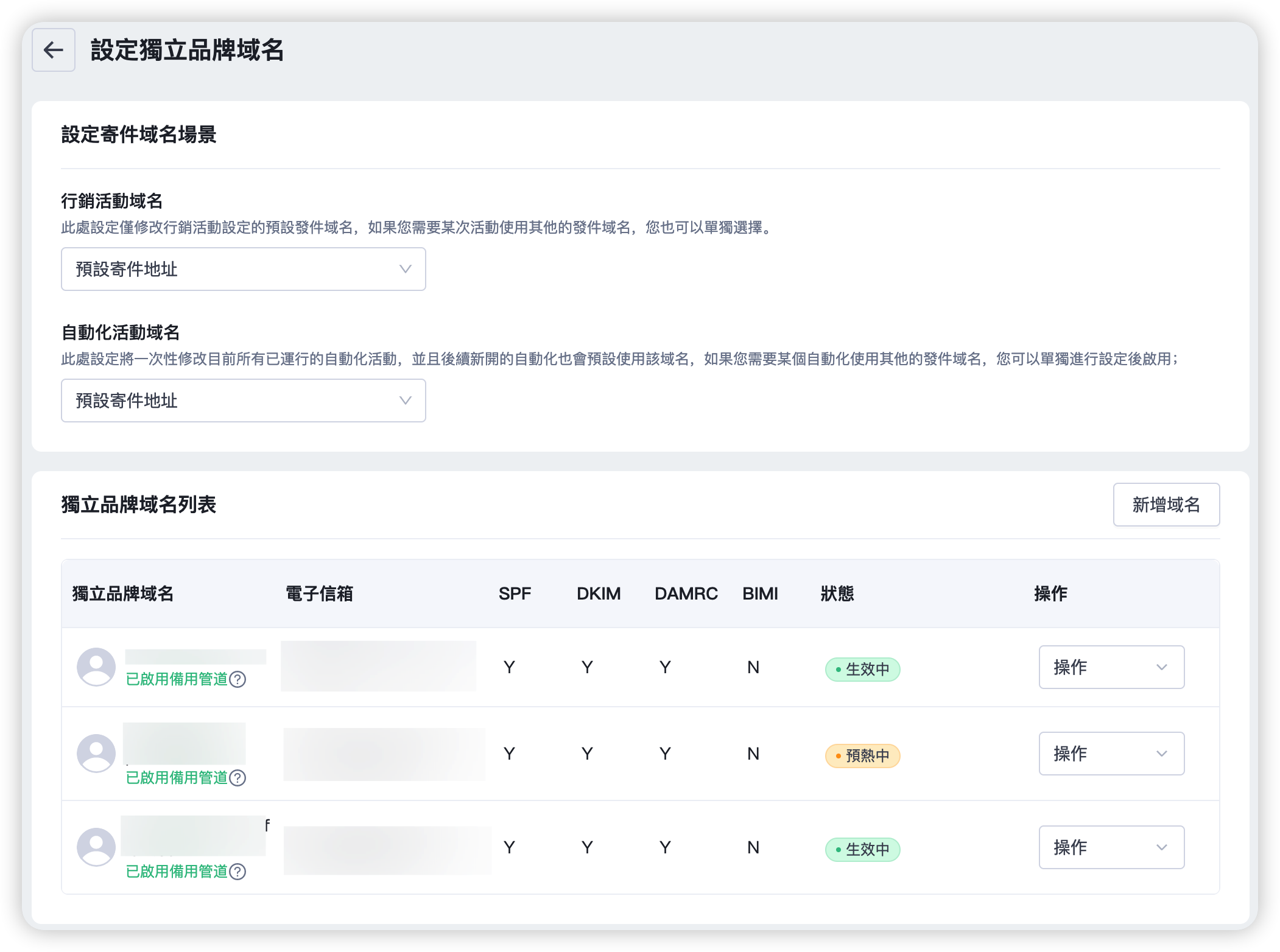This screenshot has width=1280, height=952.
Task: Click the avatar icon on the third domain row
Action: (x=96, y=847)
